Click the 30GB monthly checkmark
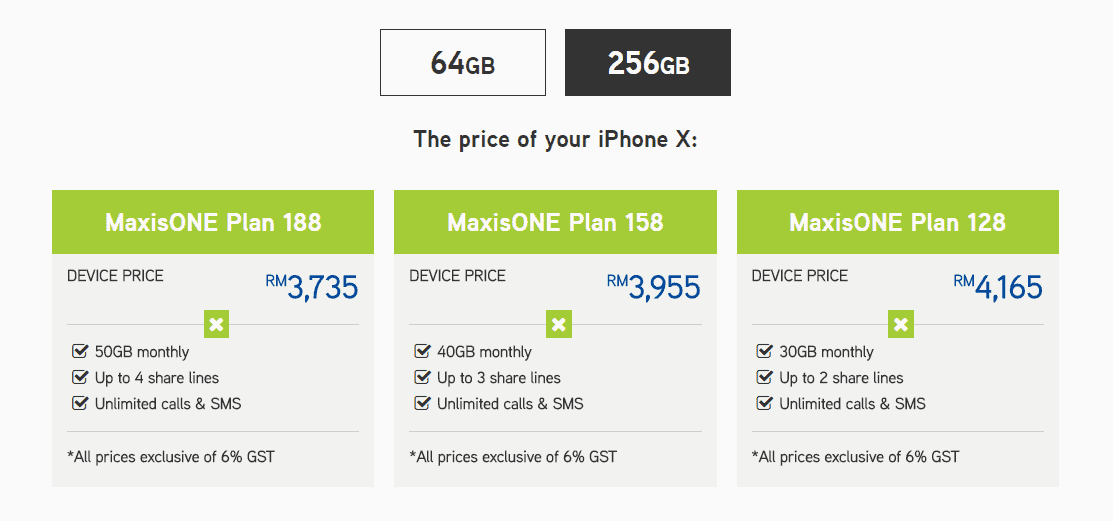The height and width of the screenshot is (521, 1113). 764,351
